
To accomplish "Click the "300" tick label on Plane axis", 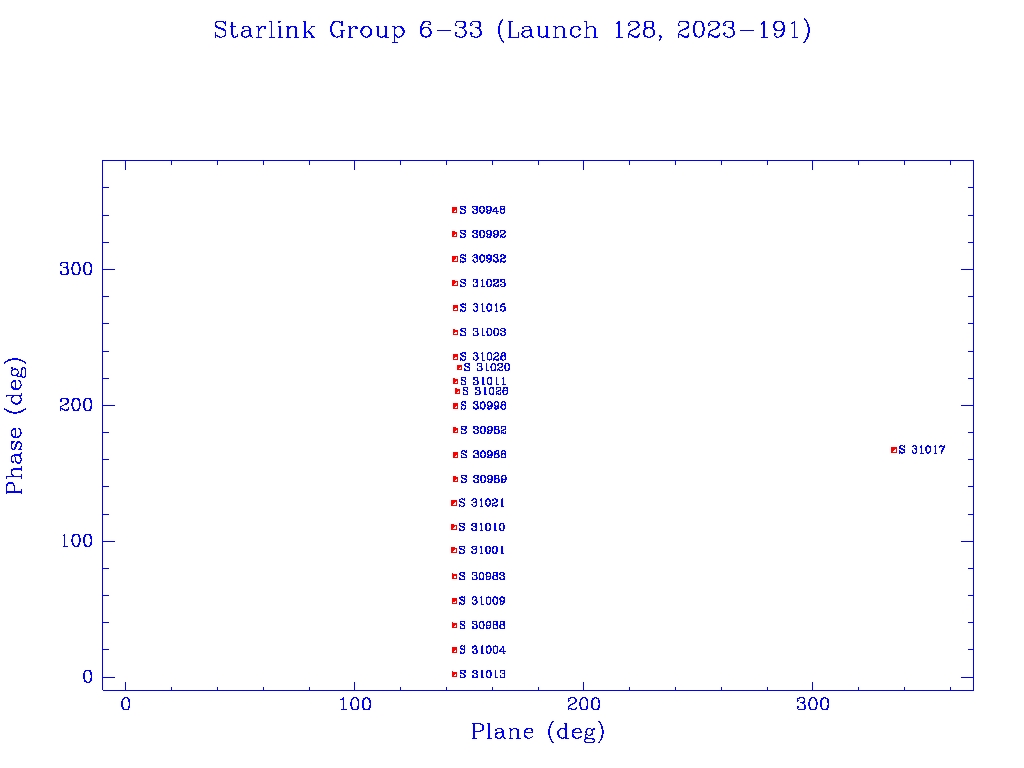I will [812, 704].
